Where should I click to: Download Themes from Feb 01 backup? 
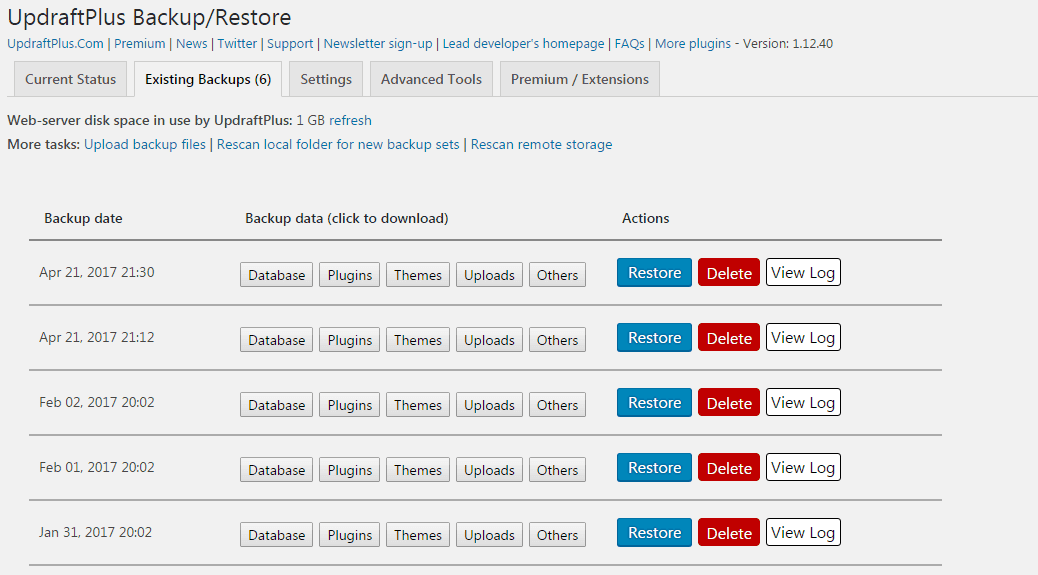click(418, 470)
